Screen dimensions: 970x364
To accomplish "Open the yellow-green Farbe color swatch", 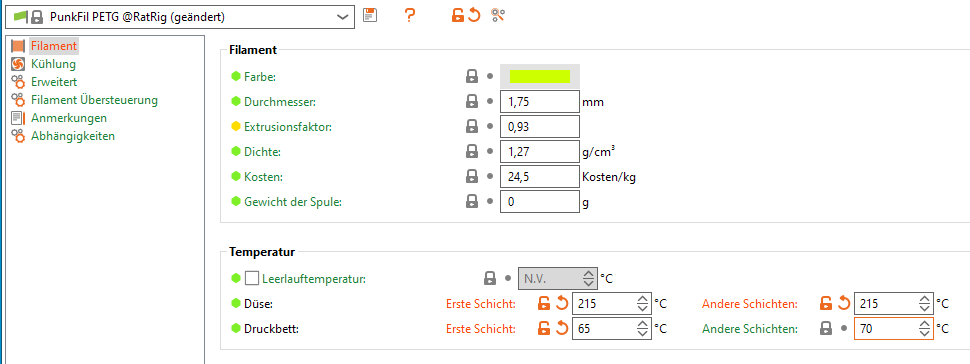I will click(540, 76).
